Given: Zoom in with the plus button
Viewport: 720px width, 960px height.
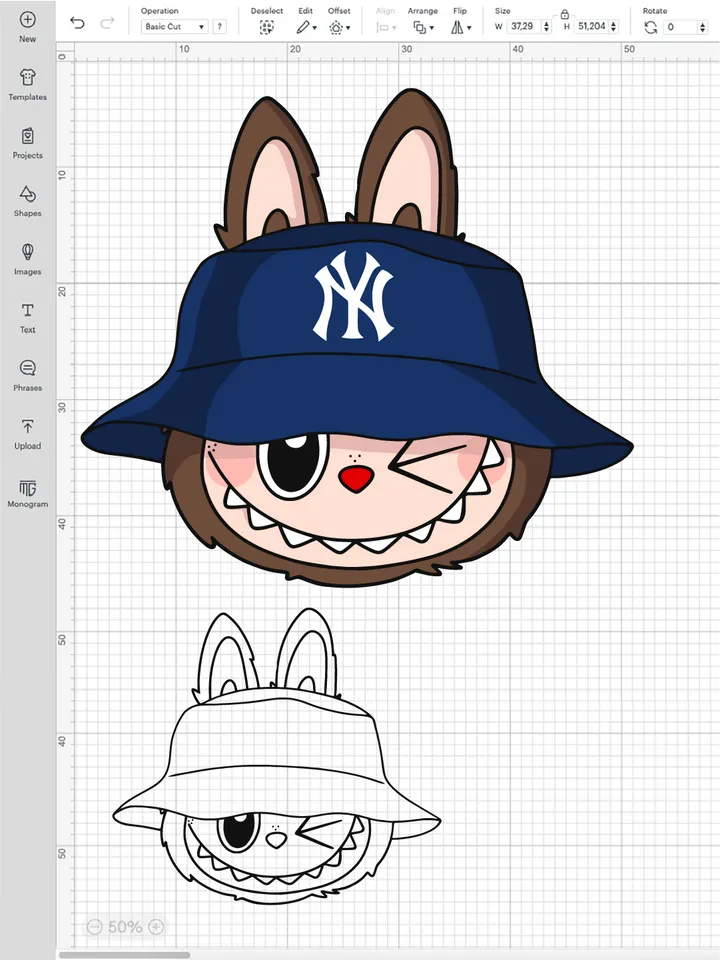Looking at the screenshot, I should [x=156, y=927].
